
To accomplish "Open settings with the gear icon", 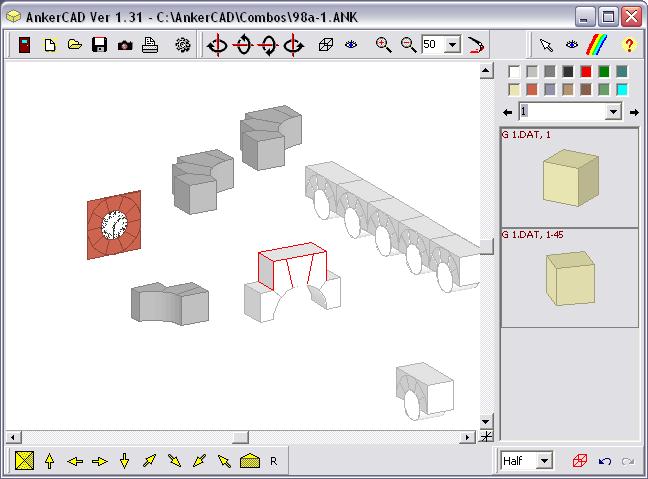I will click(x=182, y=45).
